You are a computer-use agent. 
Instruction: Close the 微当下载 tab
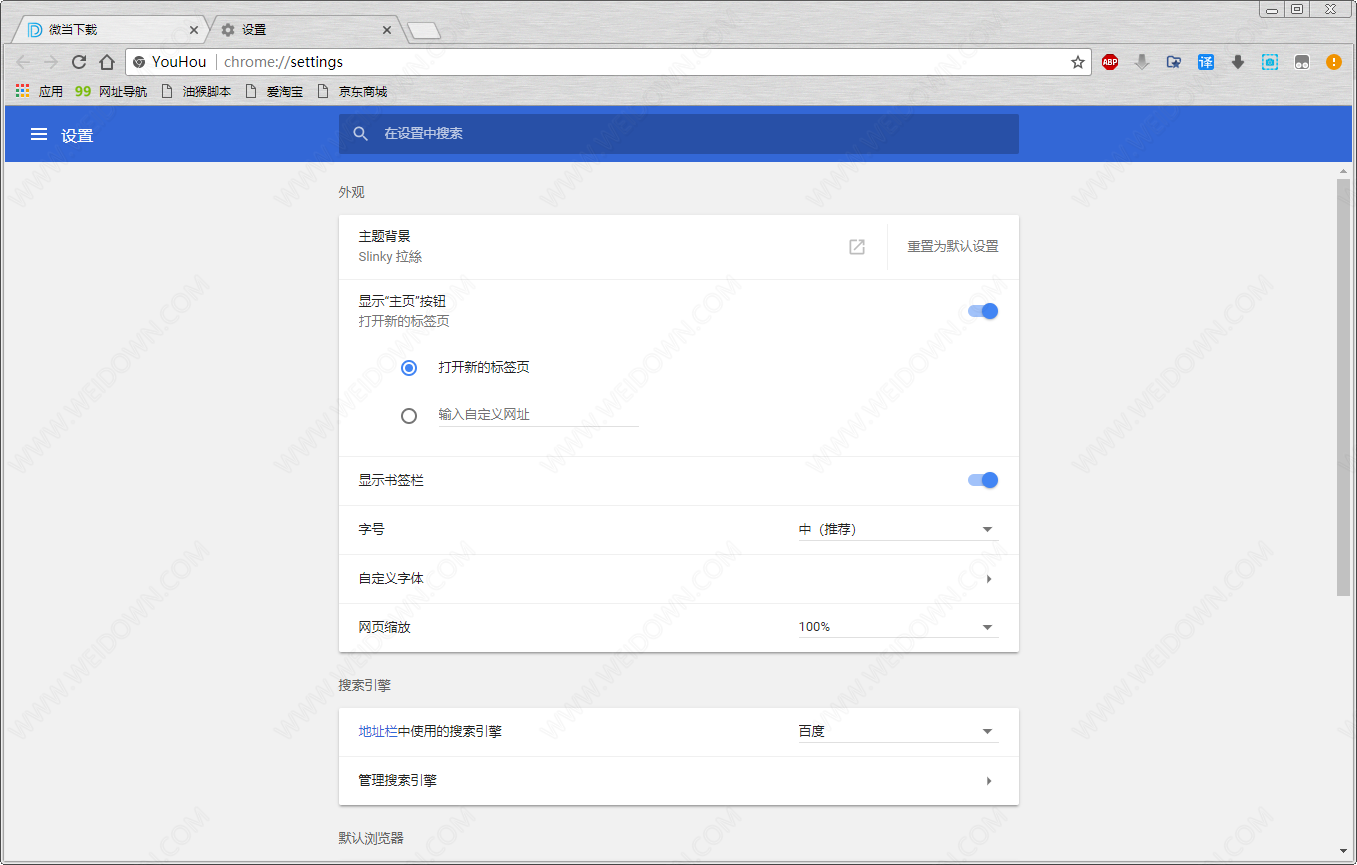(x=194, y=30)
